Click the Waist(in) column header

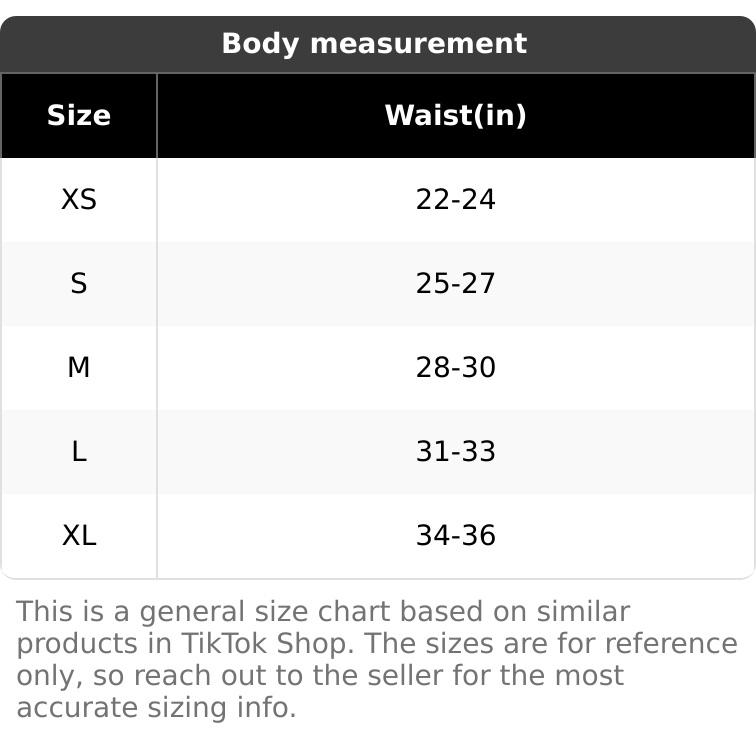coord(455,116)
